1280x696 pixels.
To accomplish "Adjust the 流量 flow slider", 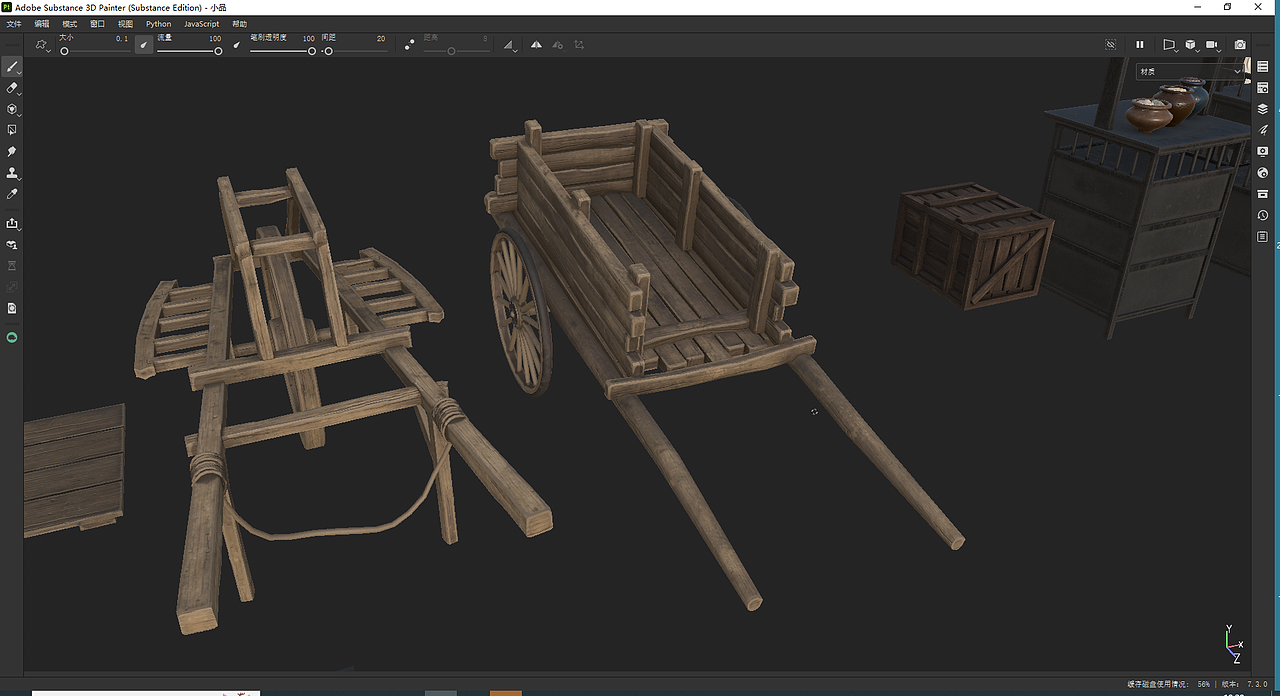I will (x=189, y=50).
